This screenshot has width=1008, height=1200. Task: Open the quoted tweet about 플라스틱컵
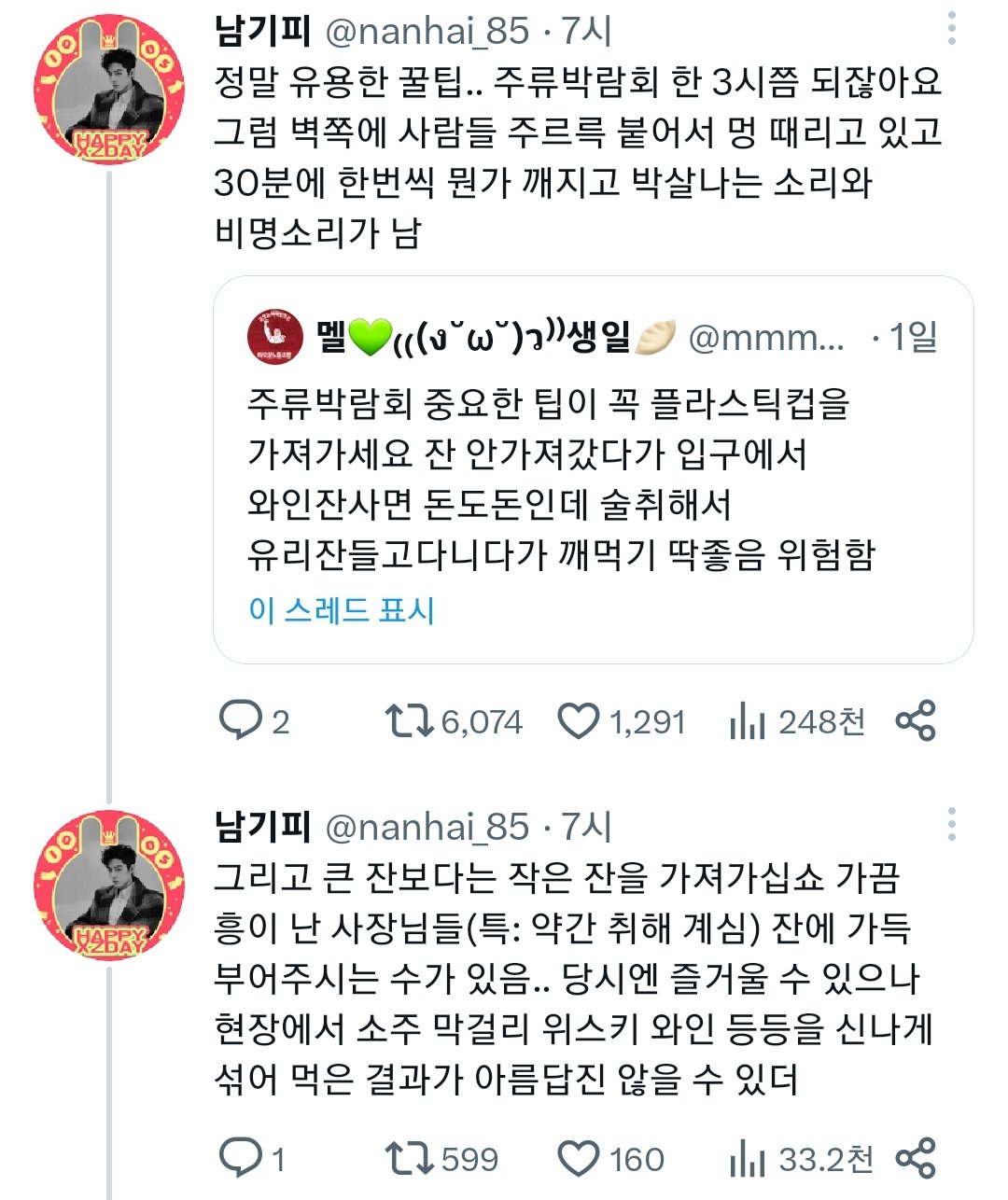point(560,481)
